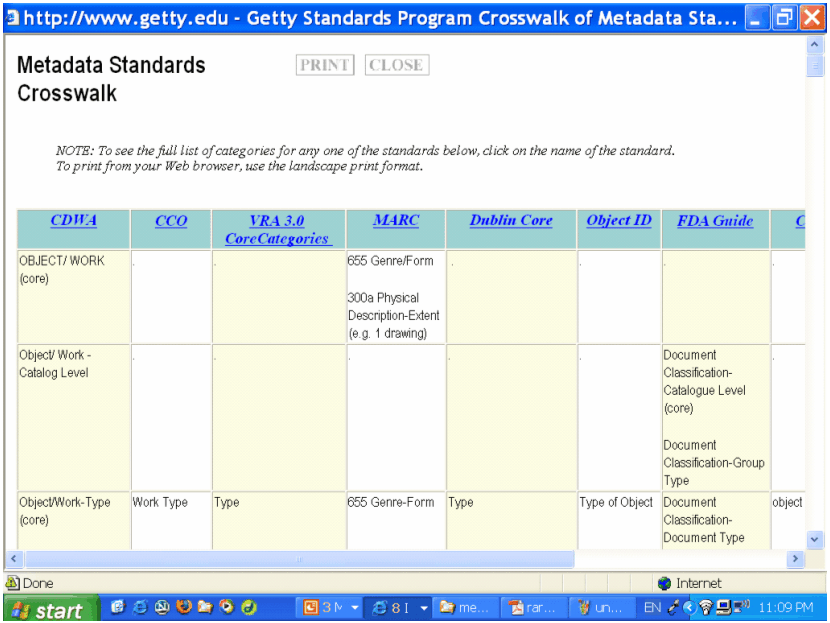Image resolution: width=830 pixels, height=623 pixels.
Task: Minimize the browser window
Action: 756,19
